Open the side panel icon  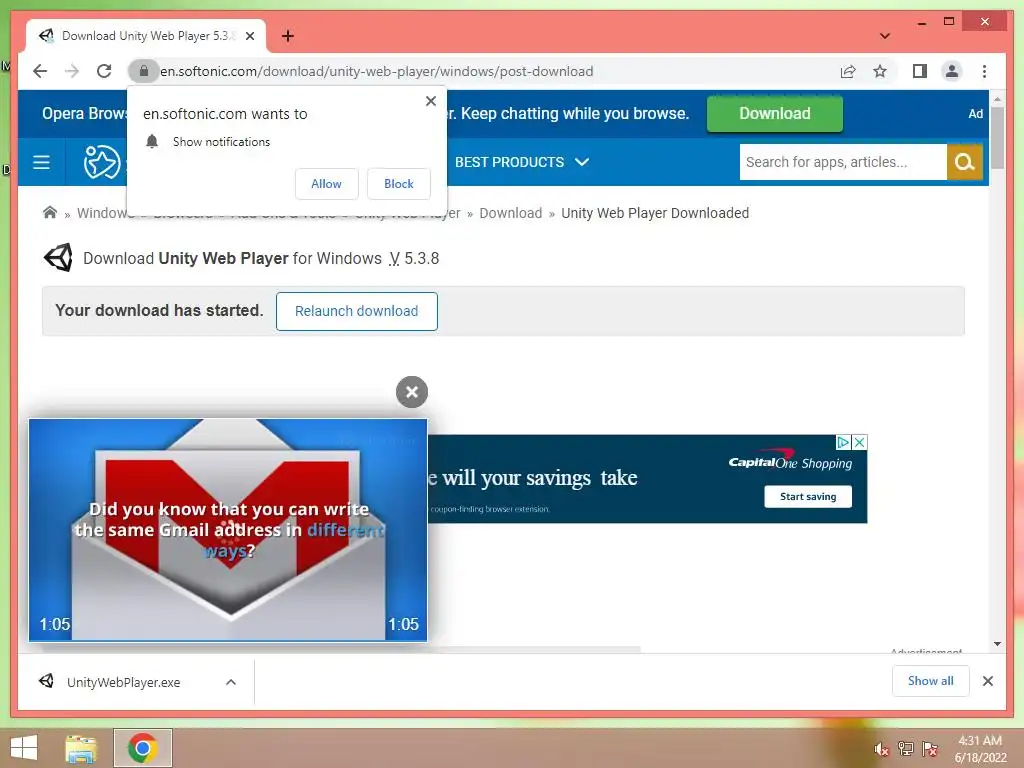click(x=920, y=71)
